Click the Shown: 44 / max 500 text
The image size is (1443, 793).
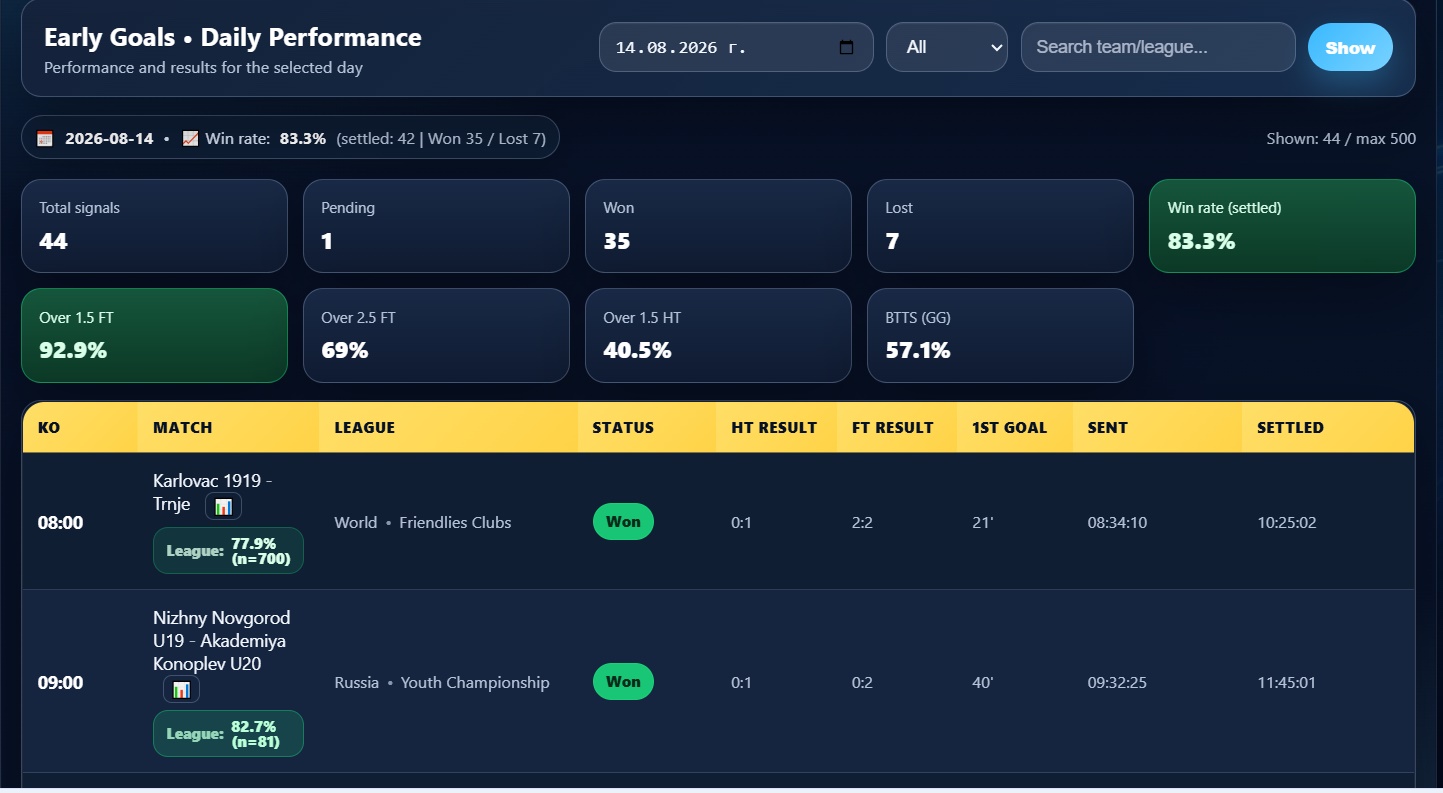[x=1341, y=138]
